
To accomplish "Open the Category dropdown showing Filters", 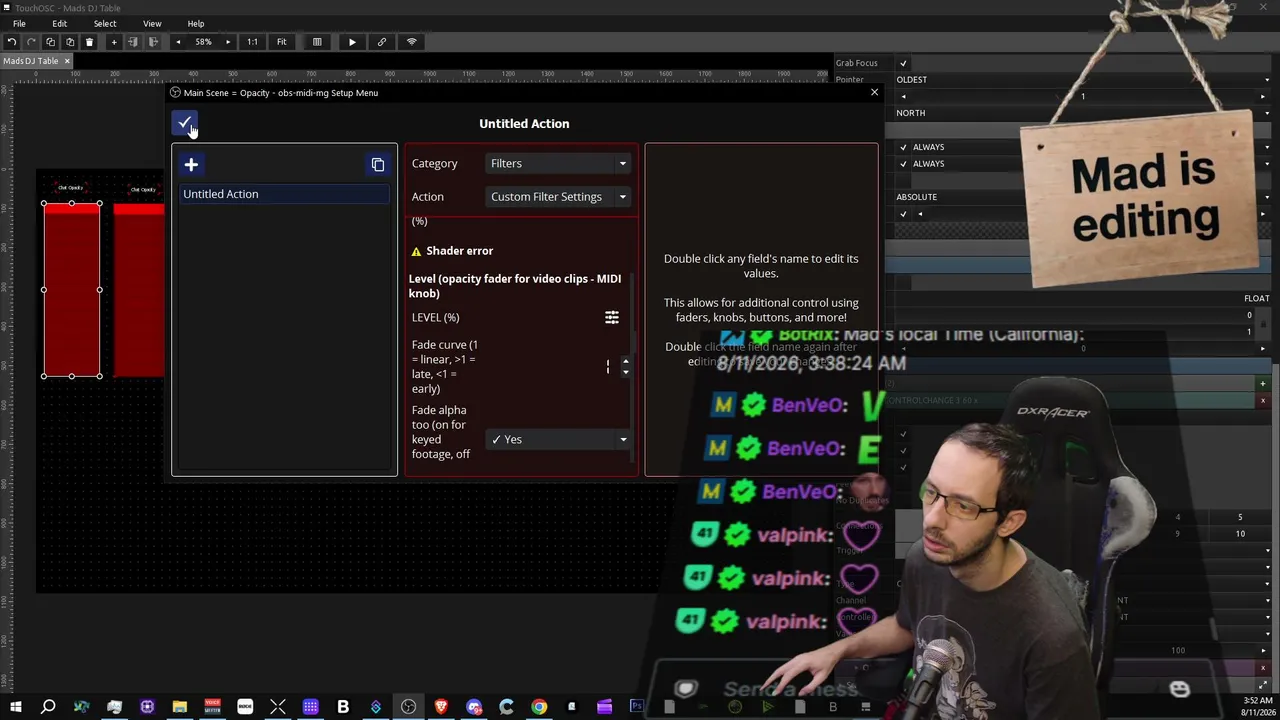I will pyautogui.click(x=558, y=163).
